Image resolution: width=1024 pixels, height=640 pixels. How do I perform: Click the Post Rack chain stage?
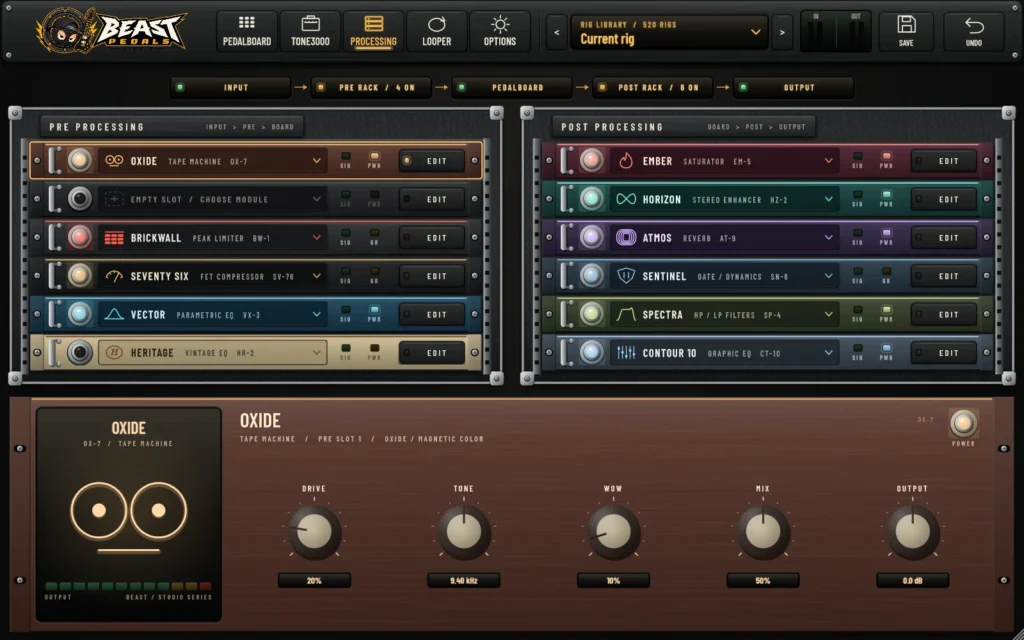tap(652, 88)
